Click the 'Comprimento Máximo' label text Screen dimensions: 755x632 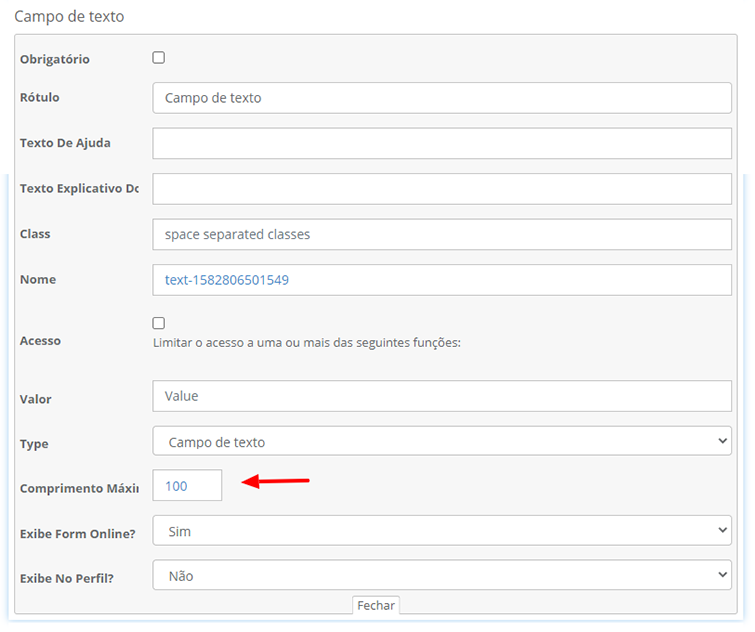[79, 489]
